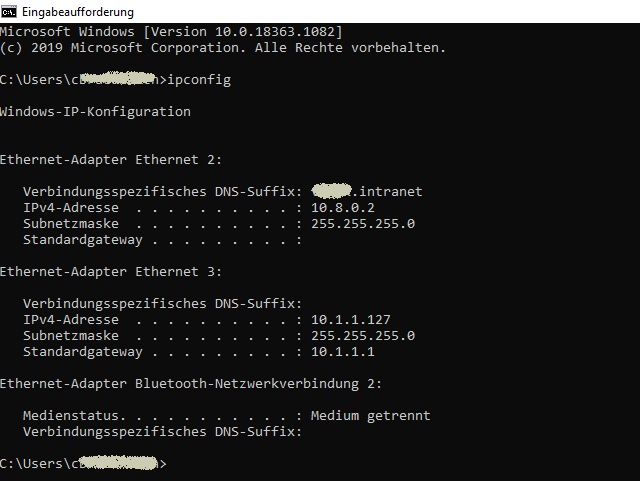Click the last Verbindungsspezifisches DNS-Suffix line
Viewport: 640px width, 481px height.
[162, 432]
